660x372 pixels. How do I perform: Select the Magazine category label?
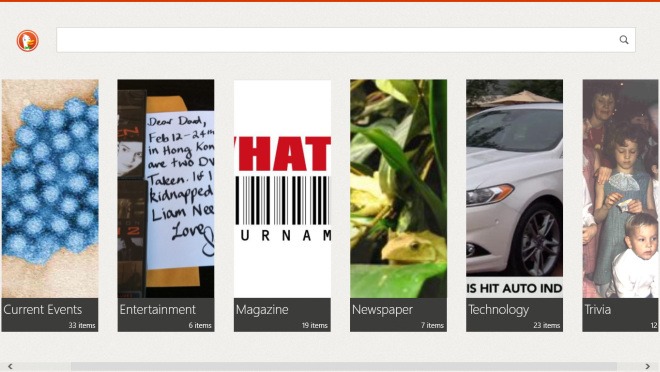262,310
